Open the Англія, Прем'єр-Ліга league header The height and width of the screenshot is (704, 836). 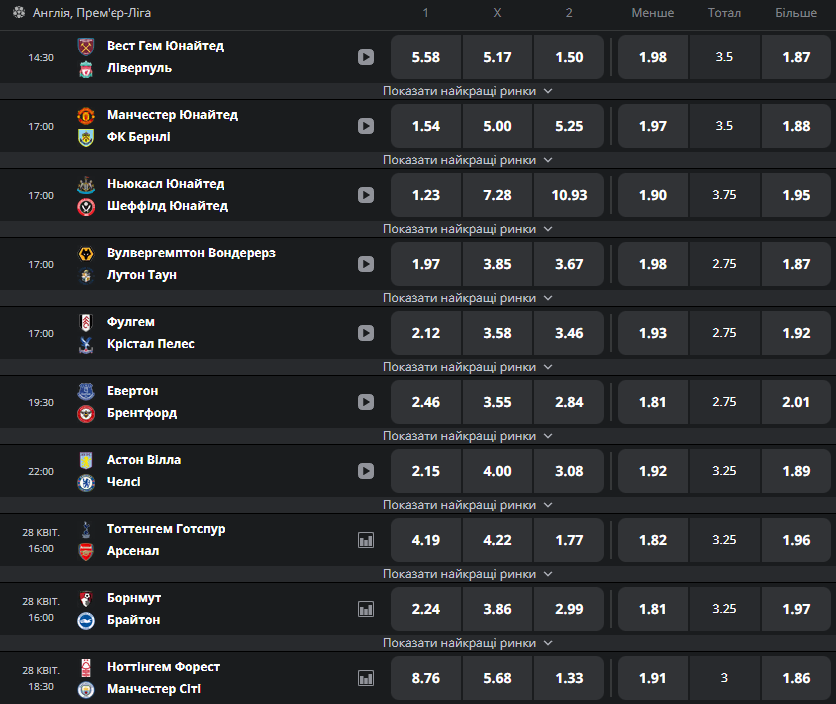tap(92, 13)
